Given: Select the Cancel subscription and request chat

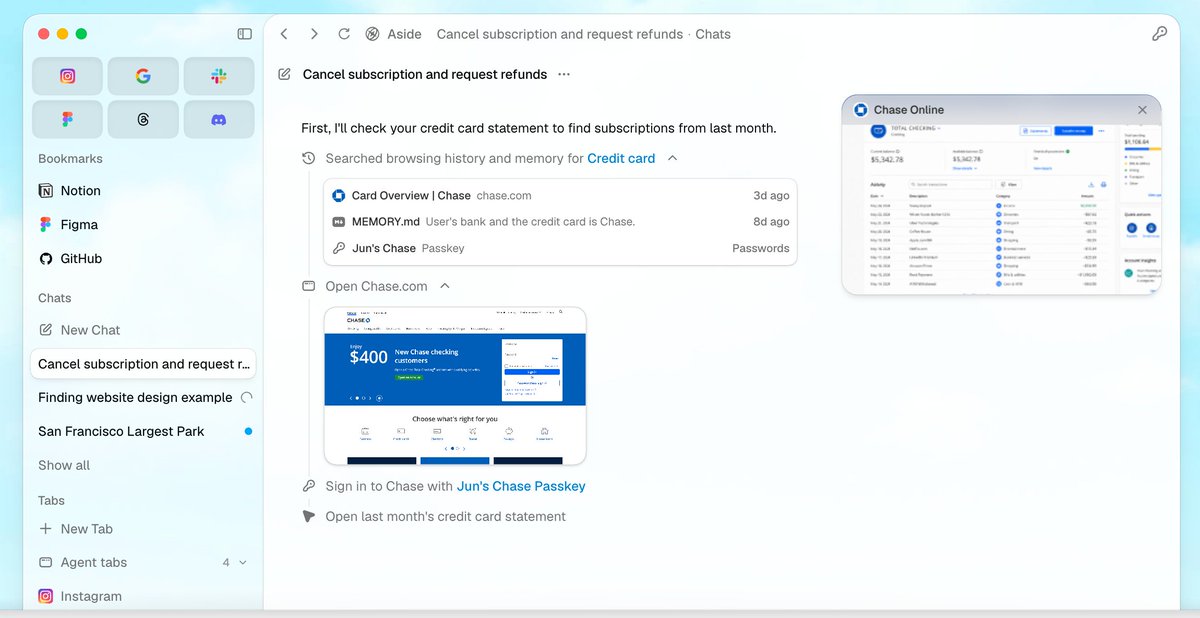Looking at the screenshot, I should 143,364.
